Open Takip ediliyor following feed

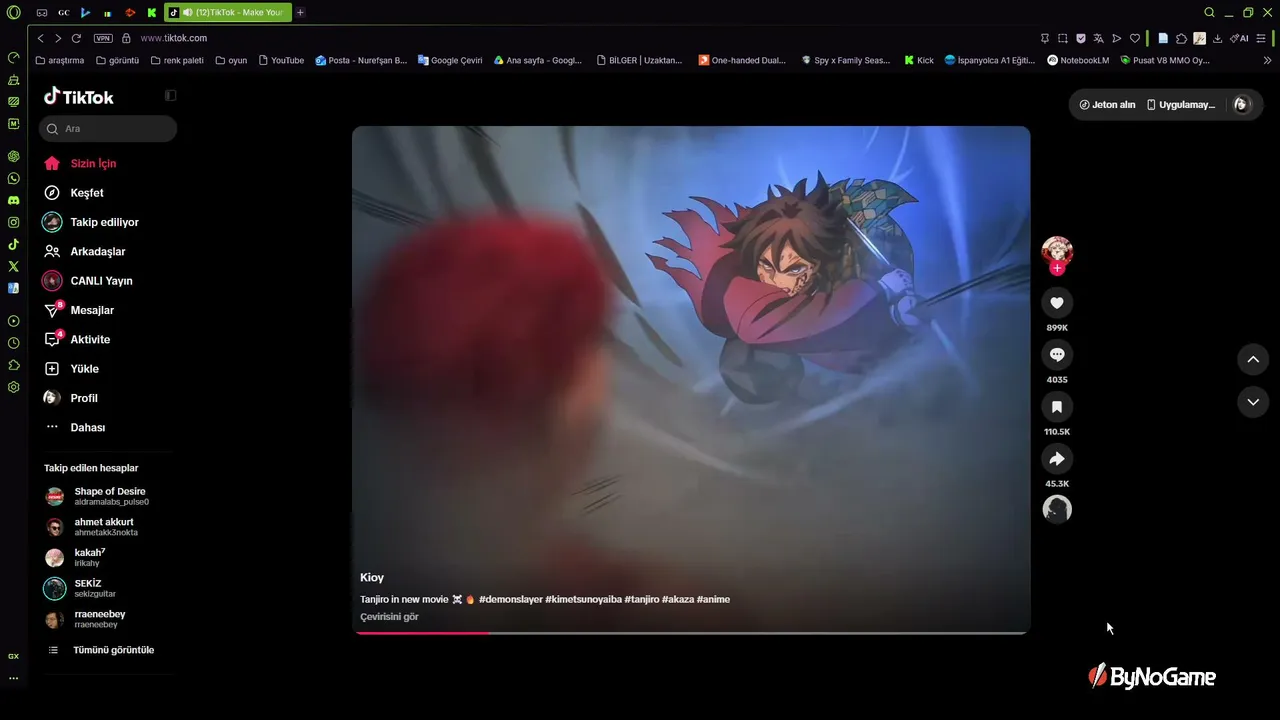tap(90, 222)
